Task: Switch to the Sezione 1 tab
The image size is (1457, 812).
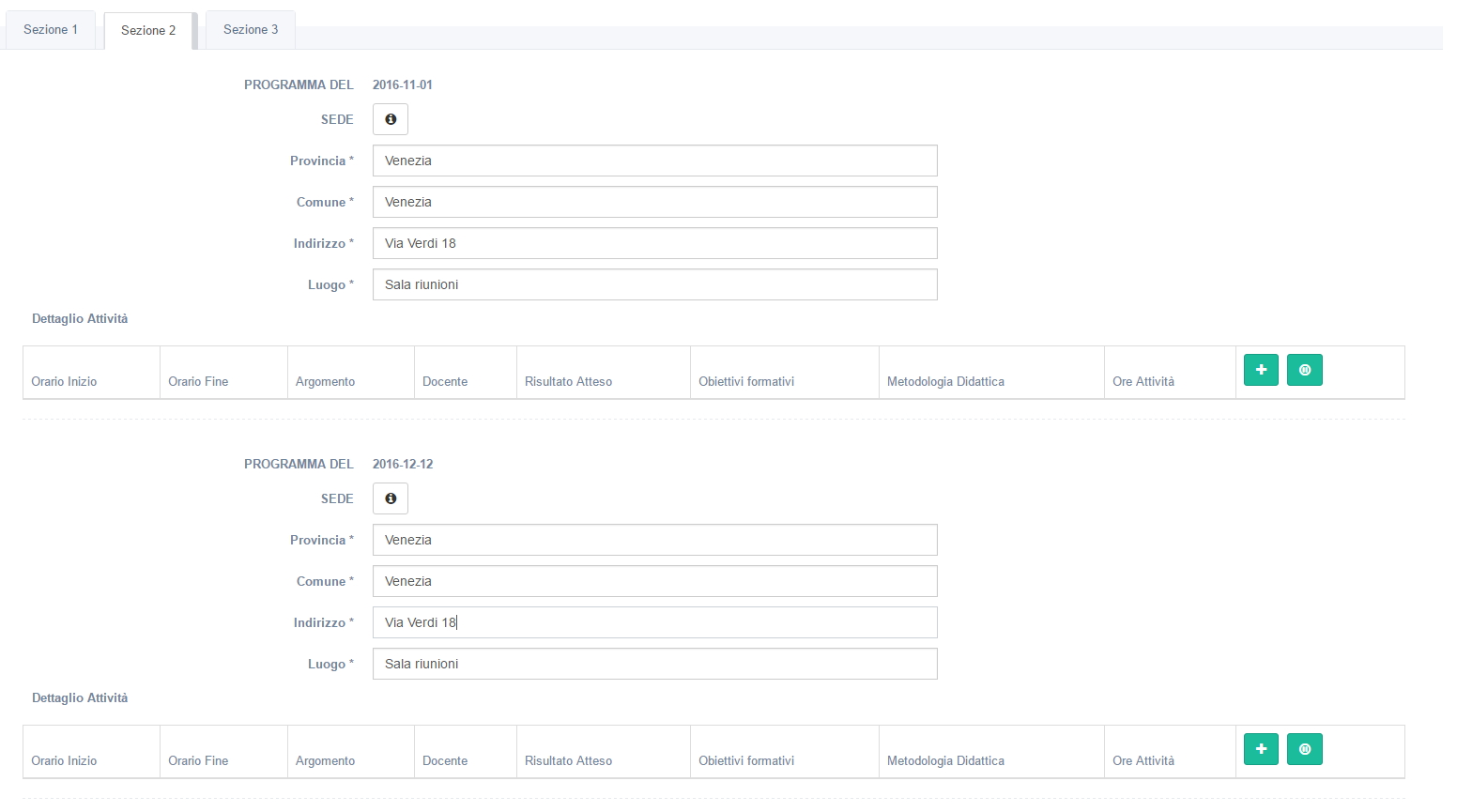Action: (51, 30)
